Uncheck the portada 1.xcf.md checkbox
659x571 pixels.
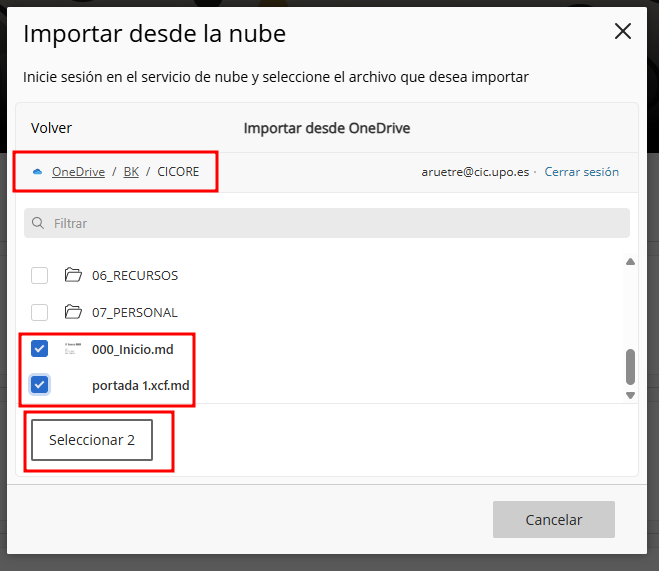[40, 385]
